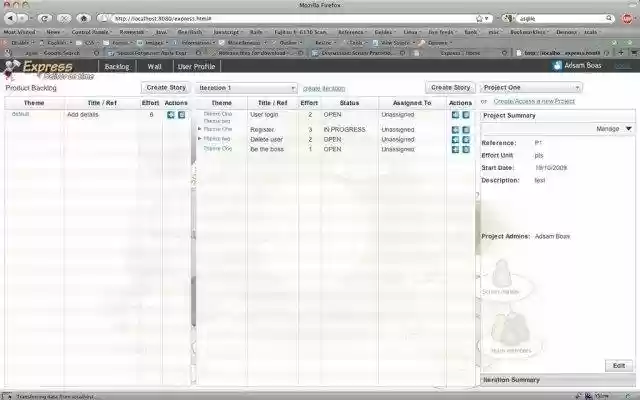The width and height of the screenshot is (640, 400).
Task: Select the 'Register' story title
Action: point(262,130)
